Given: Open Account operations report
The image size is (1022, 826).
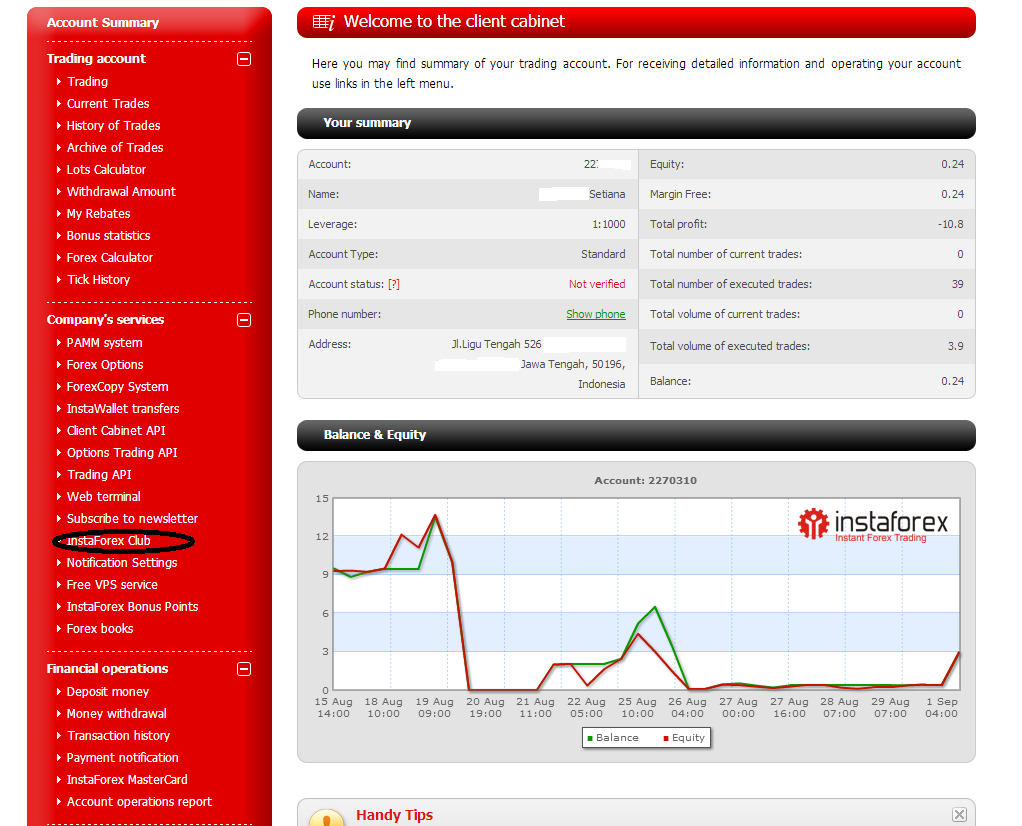Looking at the screenshot, I should (x=139, y=802).
